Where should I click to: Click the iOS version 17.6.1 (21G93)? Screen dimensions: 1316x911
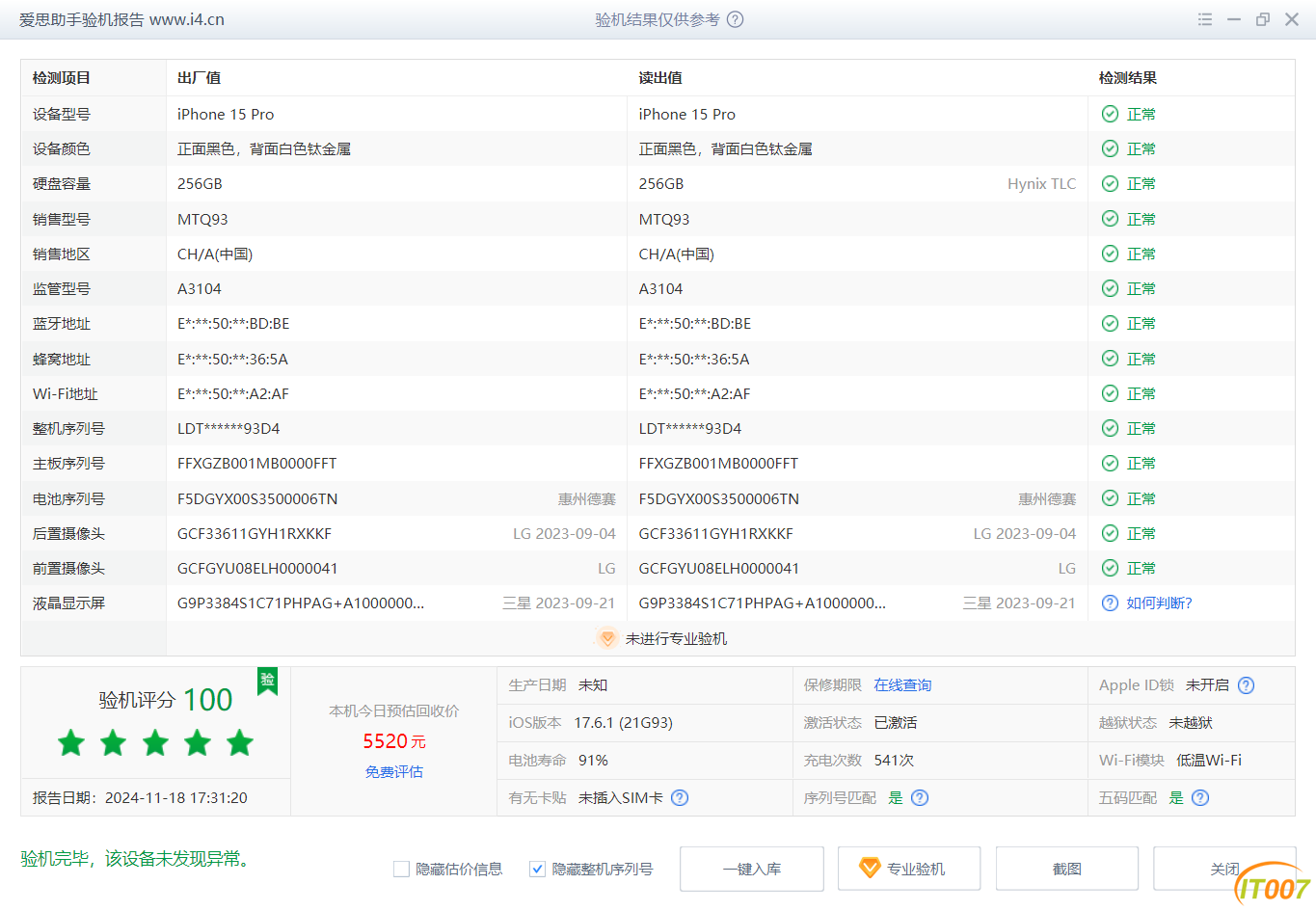pyautogui.click(x=624, y=722)
